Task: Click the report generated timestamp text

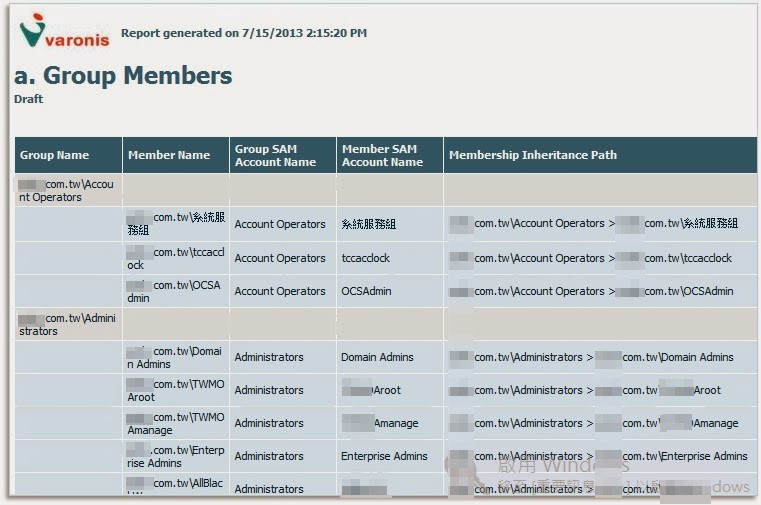Action: tap(244, 33)
